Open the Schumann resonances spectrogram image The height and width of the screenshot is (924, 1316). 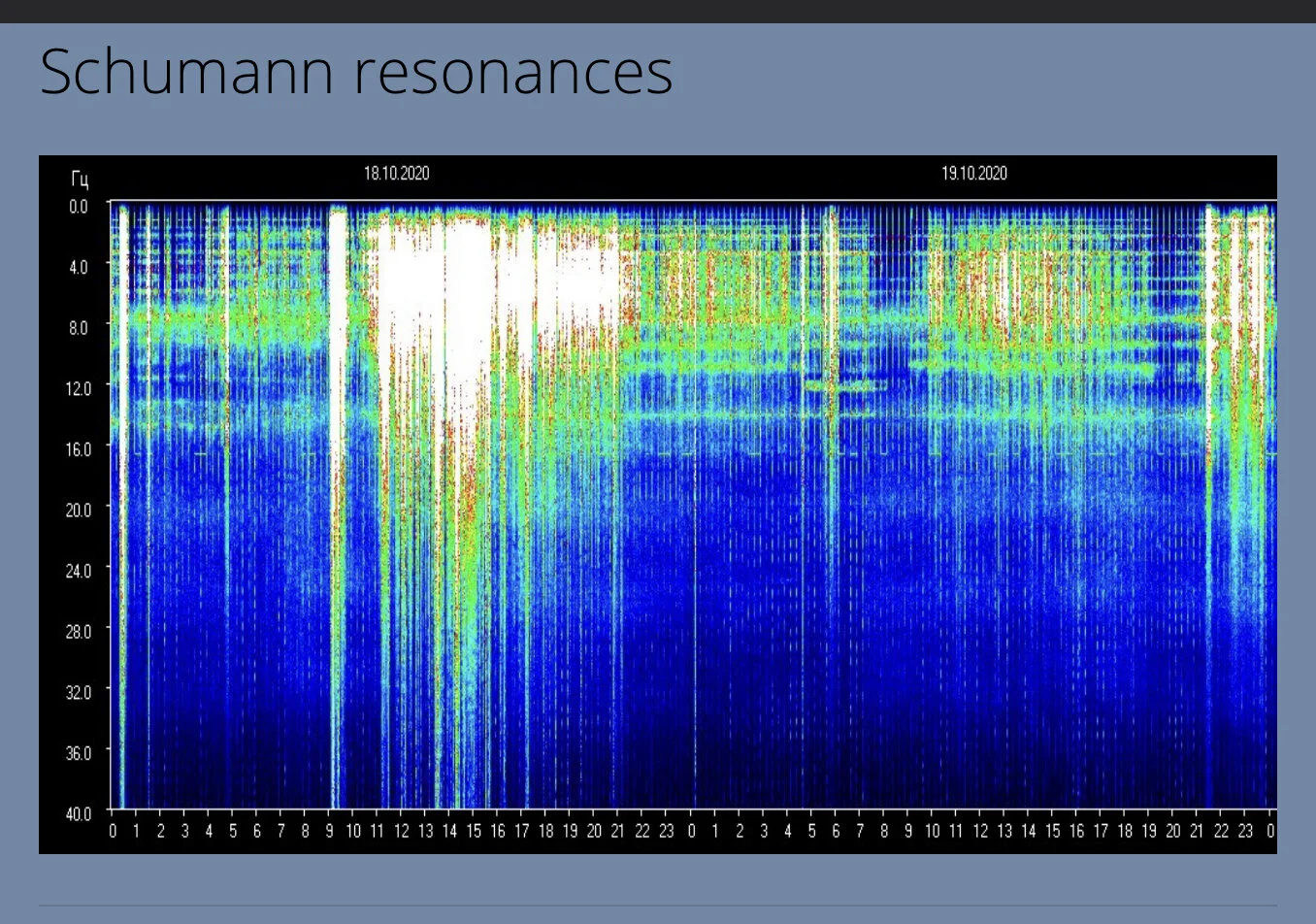pos(658,505)
